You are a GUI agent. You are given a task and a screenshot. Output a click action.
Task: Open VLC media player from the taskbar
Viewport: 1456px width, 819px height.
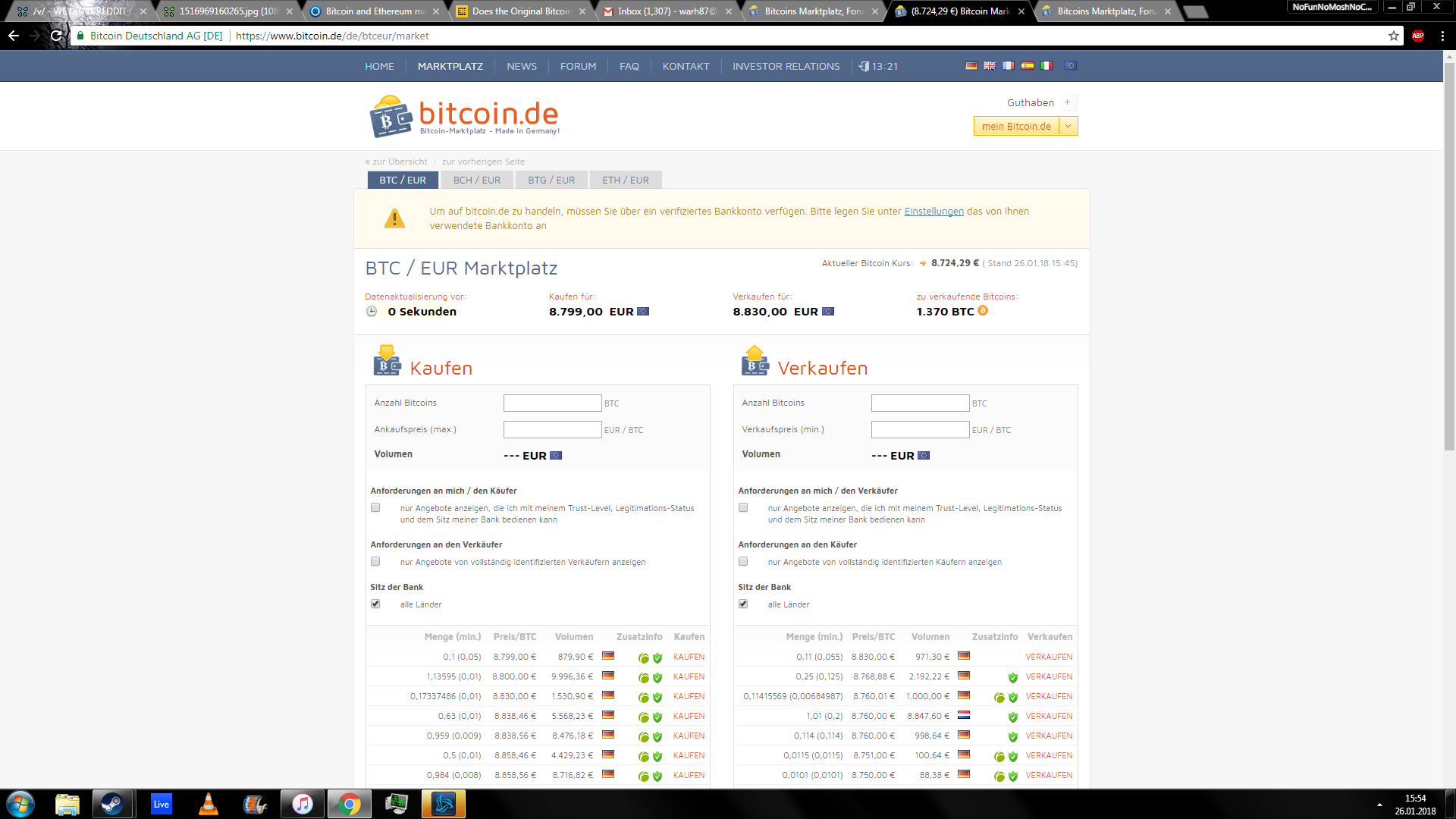208,804
